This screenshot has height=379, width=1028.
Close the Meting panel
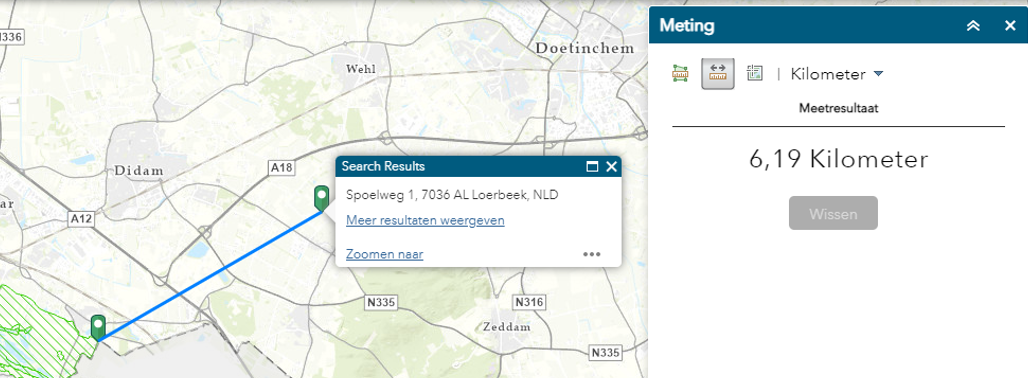(x=1010, y=26)
